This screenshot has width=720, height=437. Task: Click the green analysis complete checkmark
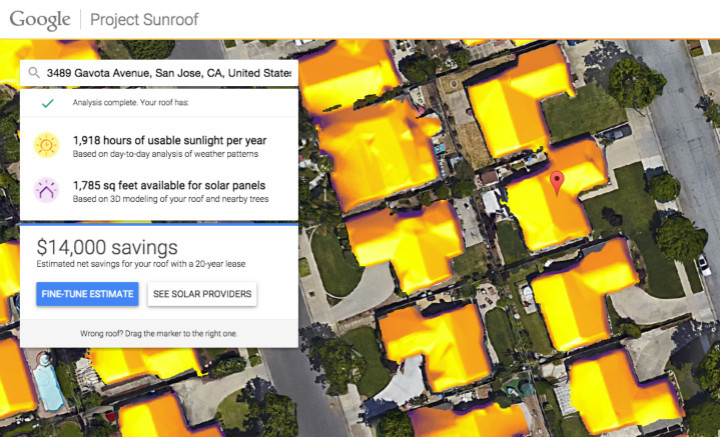point(46,103)
